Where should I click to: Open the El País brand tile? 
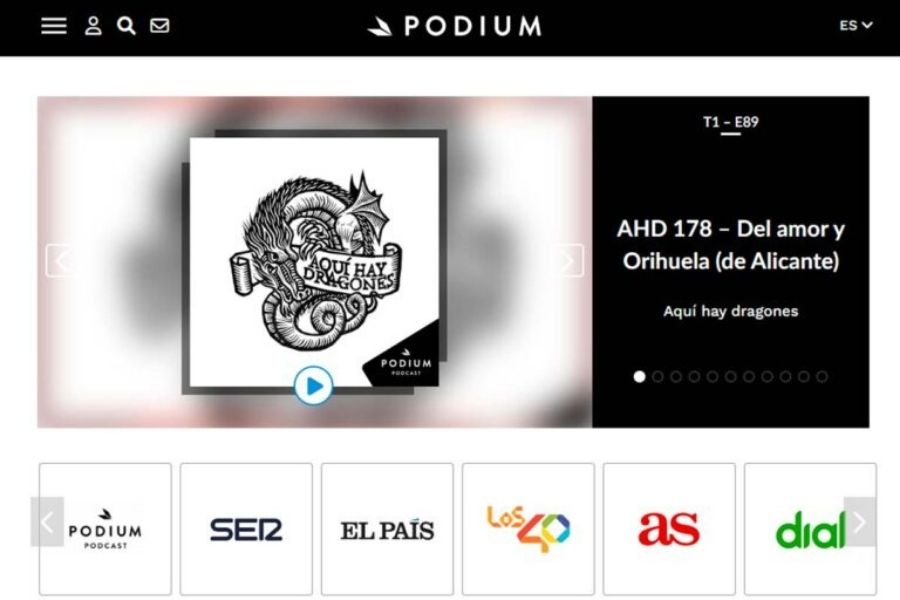pos(387,529)
